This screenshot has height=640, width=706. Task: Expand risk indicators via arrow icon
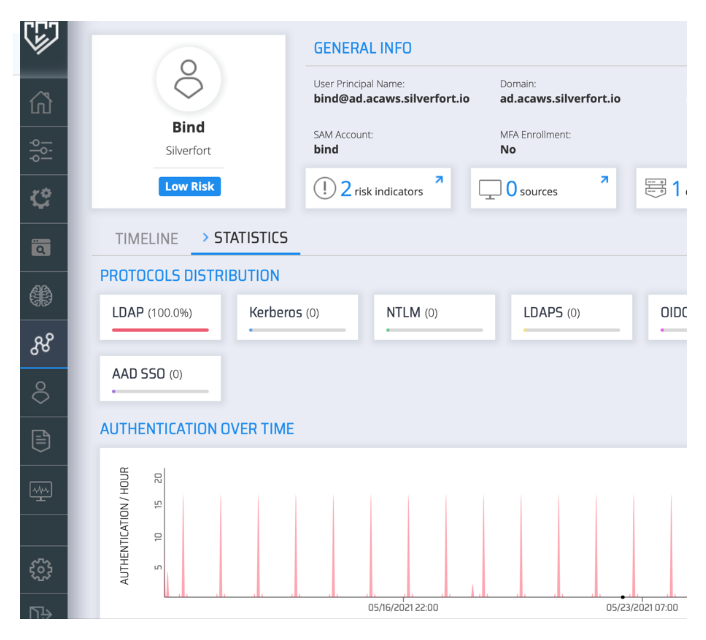click(x=438, y=180)
